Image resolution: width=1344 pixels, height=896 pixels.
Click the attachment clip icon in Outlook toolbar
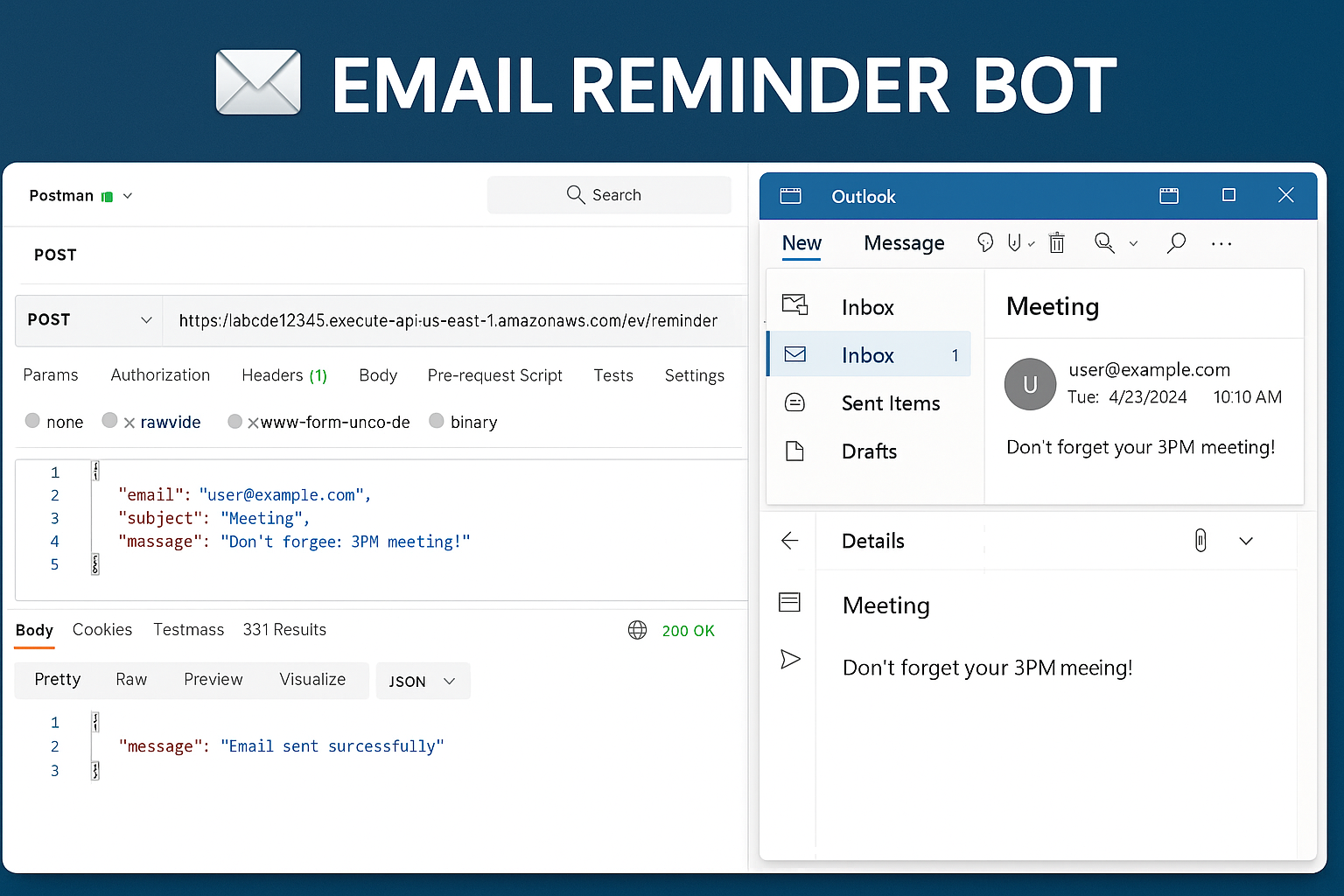1014,242
